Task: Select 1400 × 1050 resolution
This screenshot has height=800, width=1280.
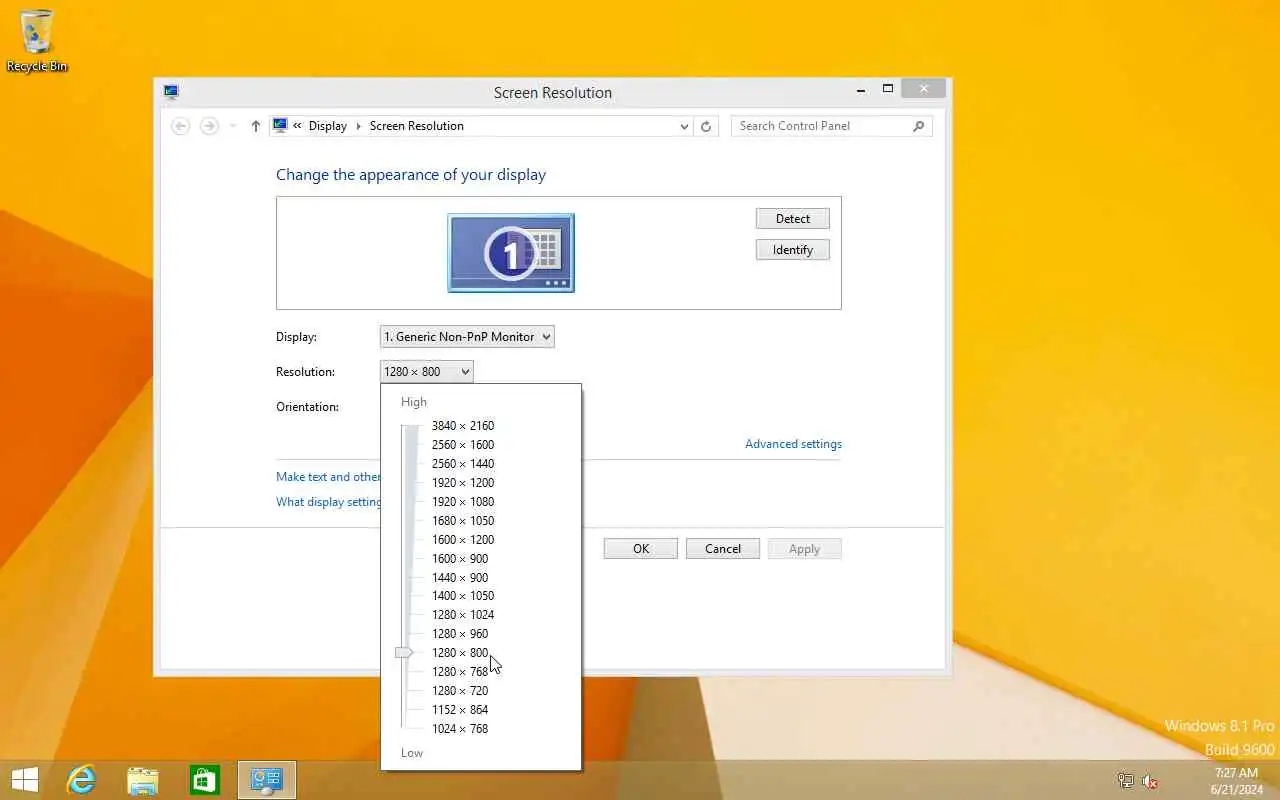Action: (463, 596)
